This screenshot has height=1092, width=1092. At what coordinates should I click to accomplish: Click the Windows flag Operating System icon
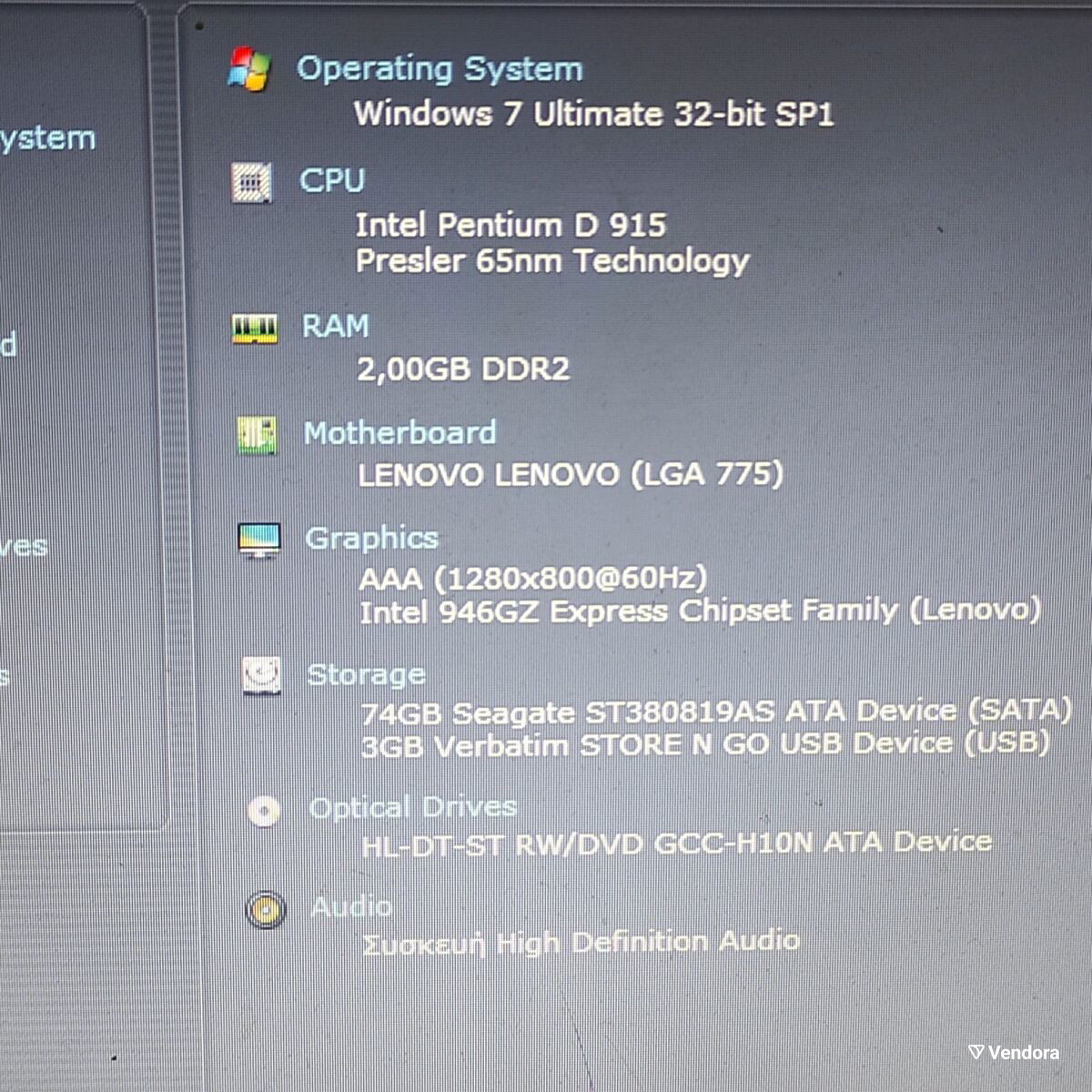pos(249,70)
